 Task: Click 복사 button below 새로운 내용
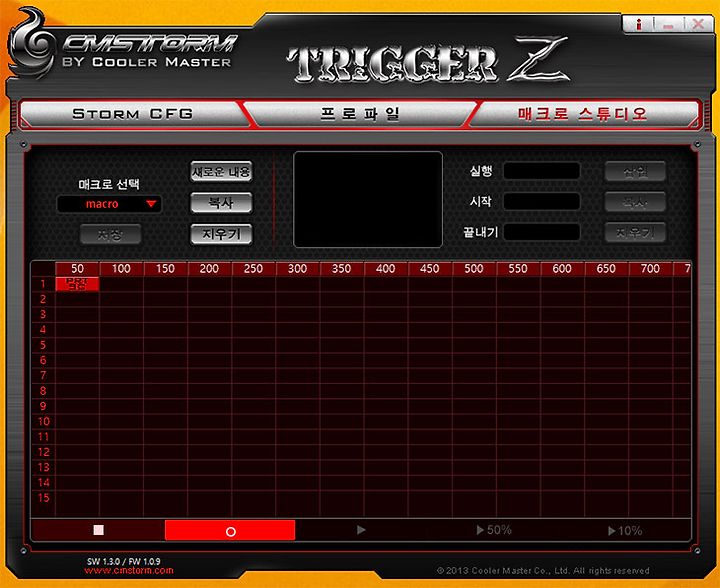click(221, 203)
